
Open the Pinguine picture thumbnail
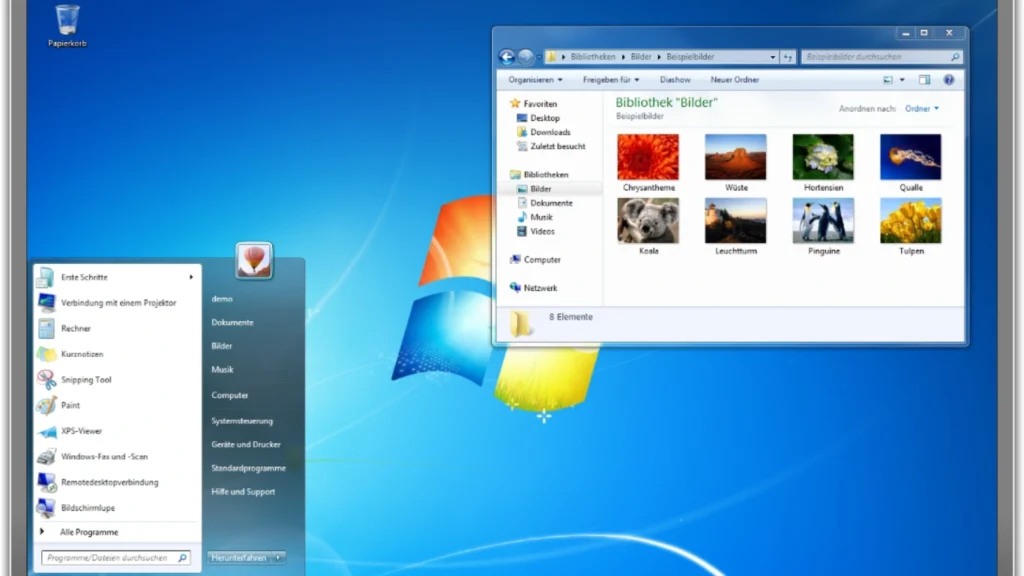(x=822, y=219)
